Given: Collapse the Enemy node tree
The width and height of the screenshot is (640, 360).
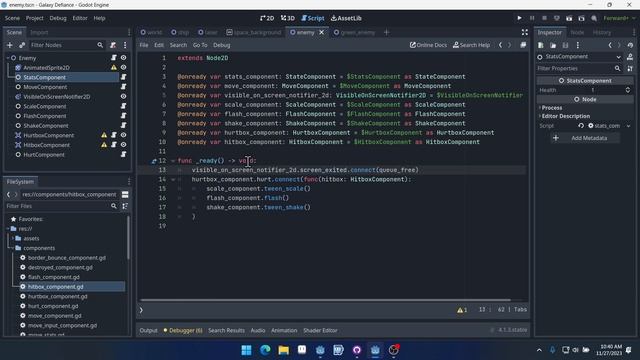Looking at the screenshot, I should tap(8, 58).
